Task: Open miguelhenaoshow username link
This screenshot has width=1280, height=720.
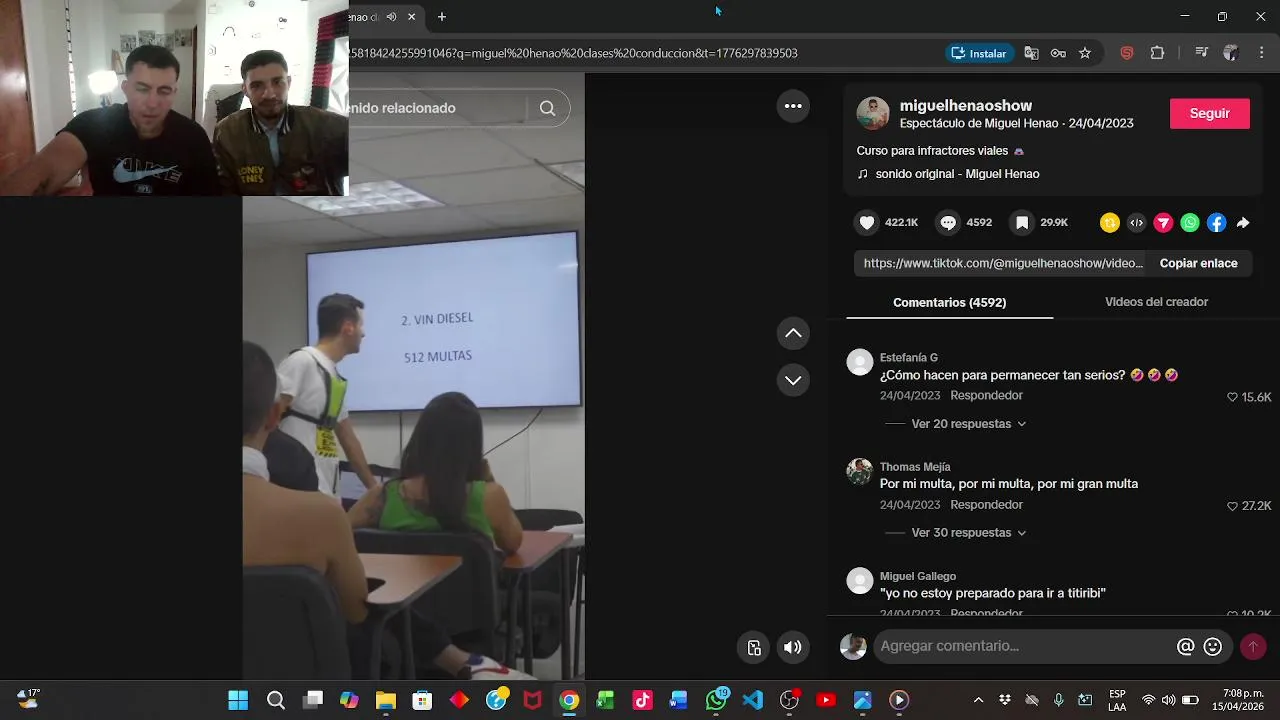Action: [965, 105]
